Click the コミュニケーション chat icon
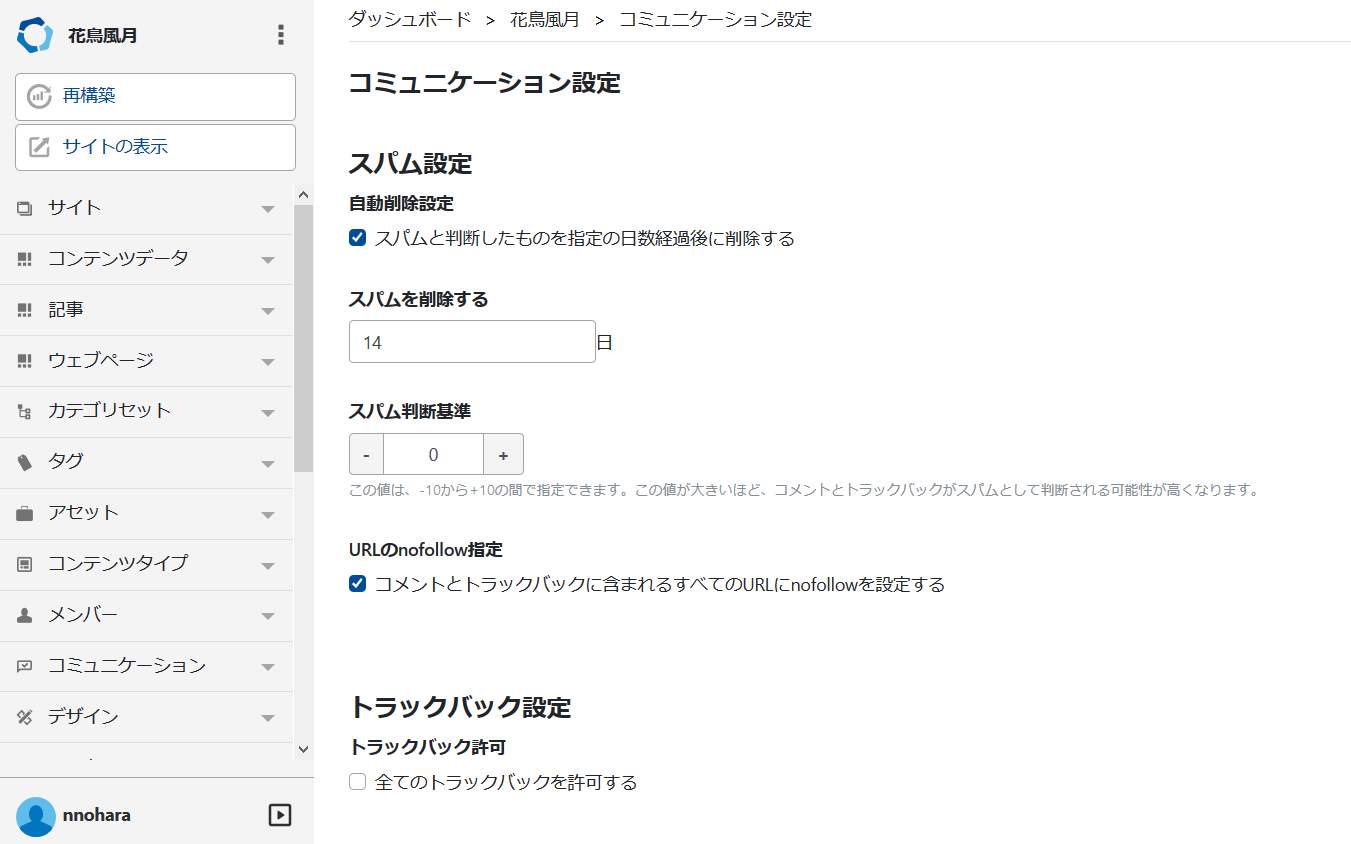Viewport: 1351px width, 844px height. (25, 666)
